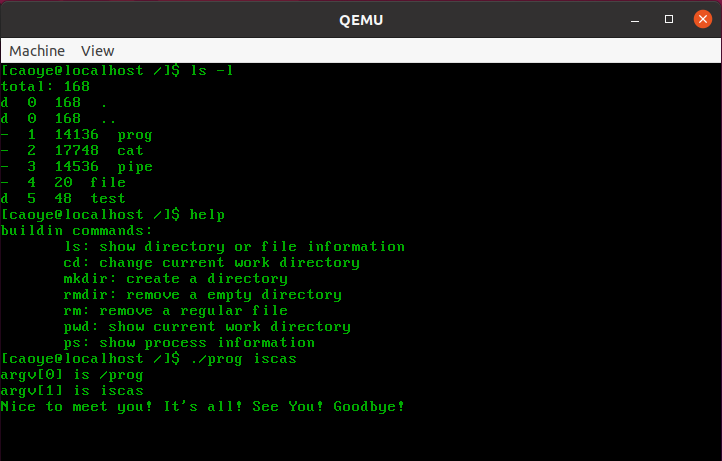The height and width of the screenshot is (461, 722).
Task: Click the 'argv[1] is iscas' output line
Action: (72, 391)
